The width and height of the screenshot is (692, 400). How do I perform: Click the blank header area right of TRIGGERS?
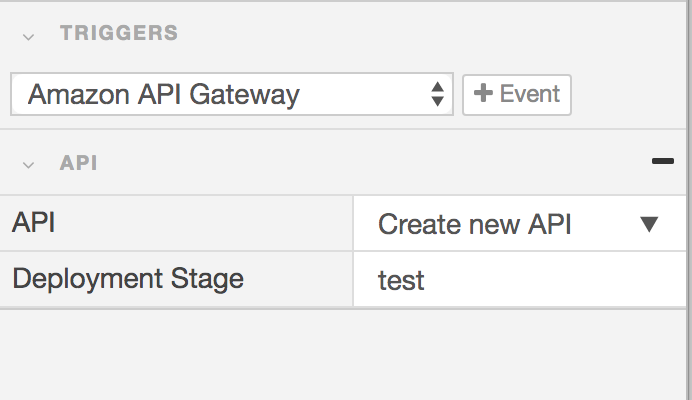[430, 33]
